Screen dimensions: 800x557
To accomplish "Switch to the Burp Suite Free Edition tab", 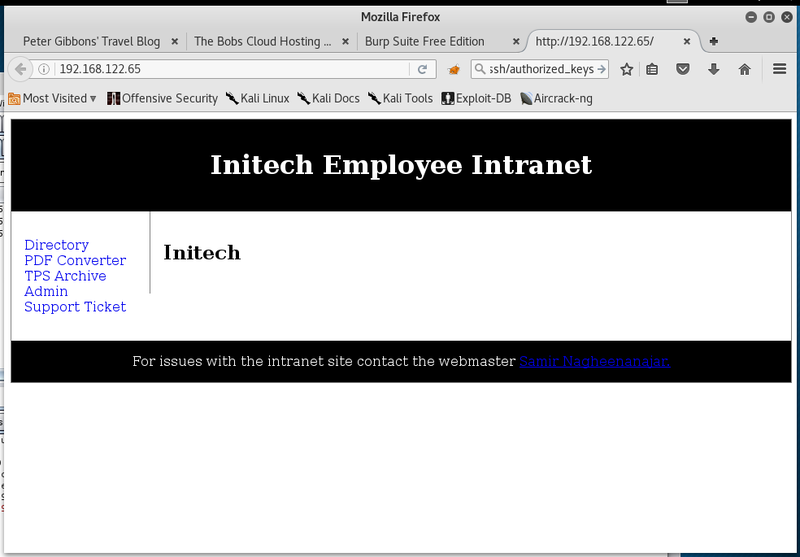I will pos(424,41).
